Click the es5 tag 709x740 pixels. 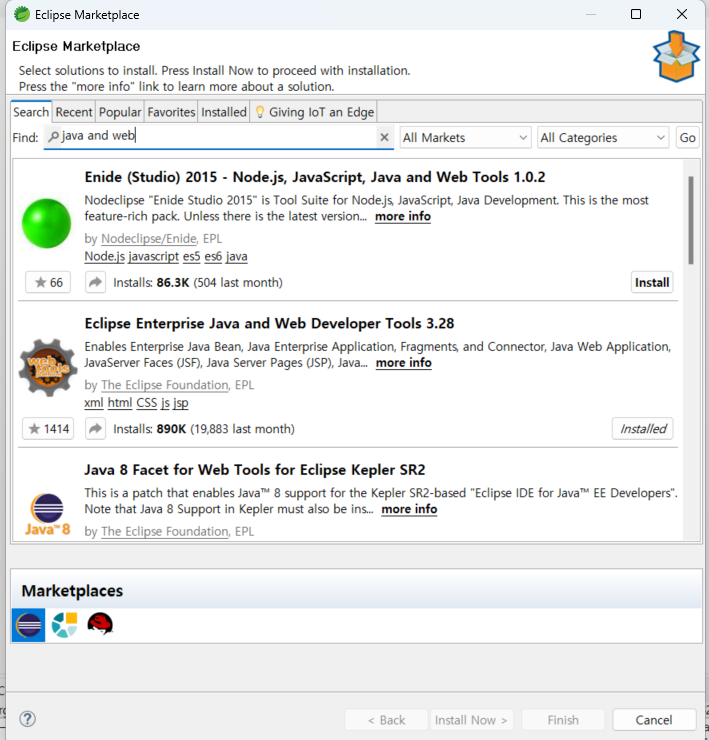pyautogui.click(x=192, y=256)
